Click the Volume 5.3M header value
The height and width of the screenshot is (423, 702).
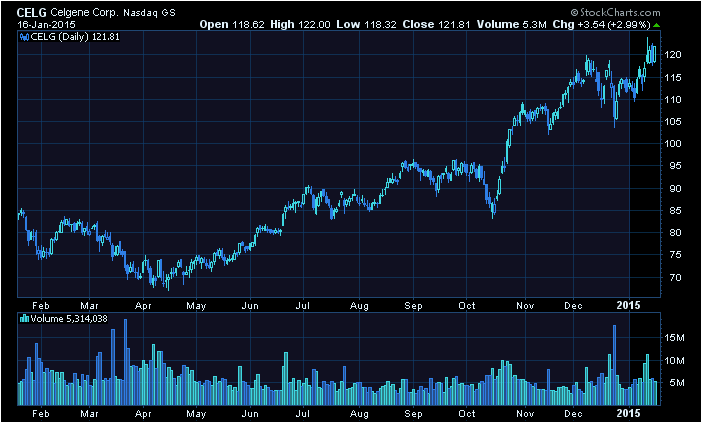tap(512, 24)
